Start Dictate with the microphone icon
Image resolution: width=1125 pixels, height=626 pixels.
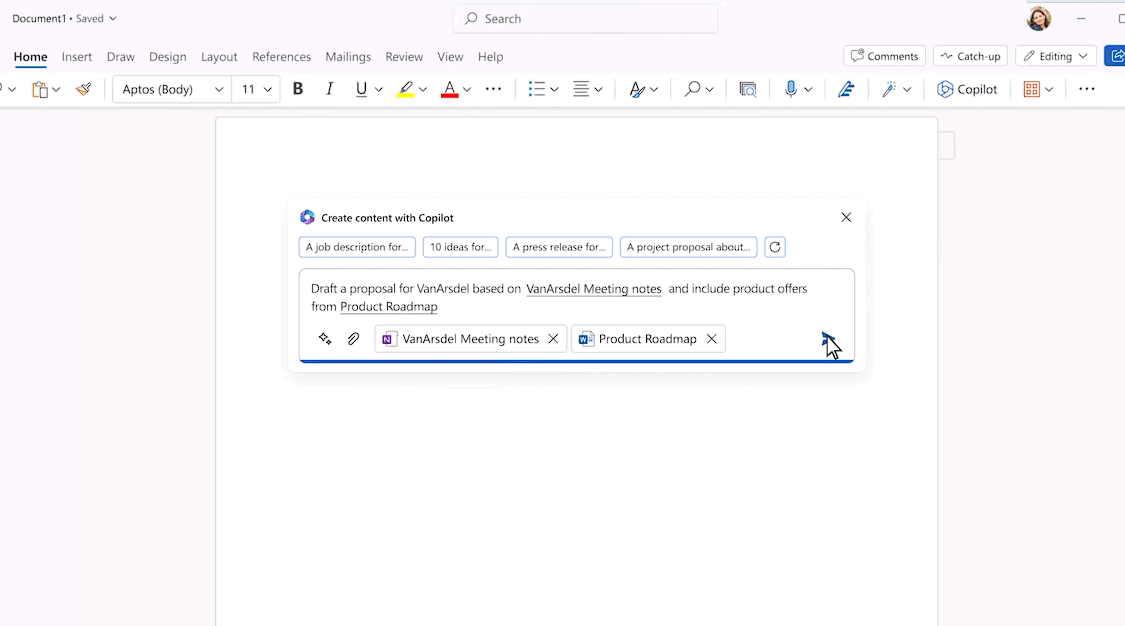(791, 89)
